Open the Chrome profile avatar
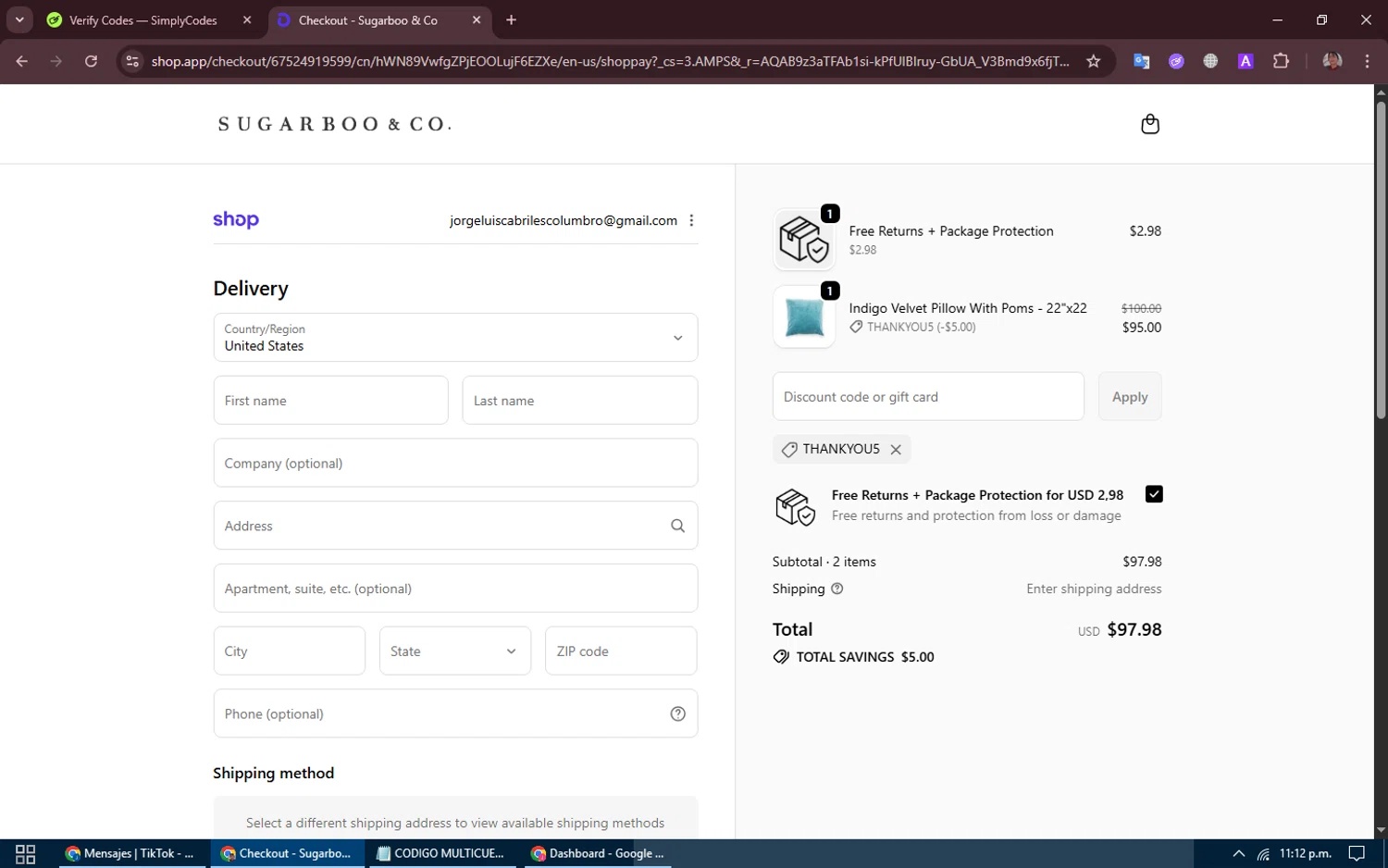This screenshot has height=868, width=1388. coord(1332,61)
